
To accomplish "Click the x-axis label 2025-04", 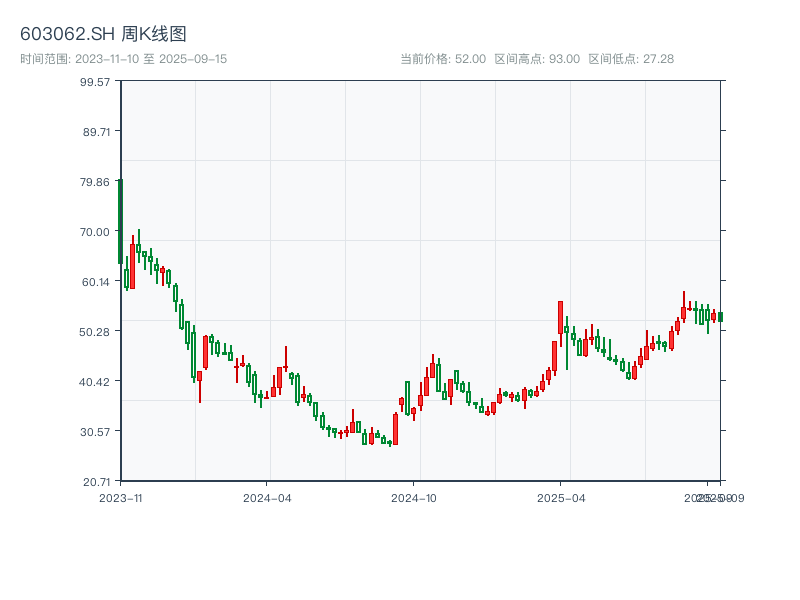I will point(561,498).
